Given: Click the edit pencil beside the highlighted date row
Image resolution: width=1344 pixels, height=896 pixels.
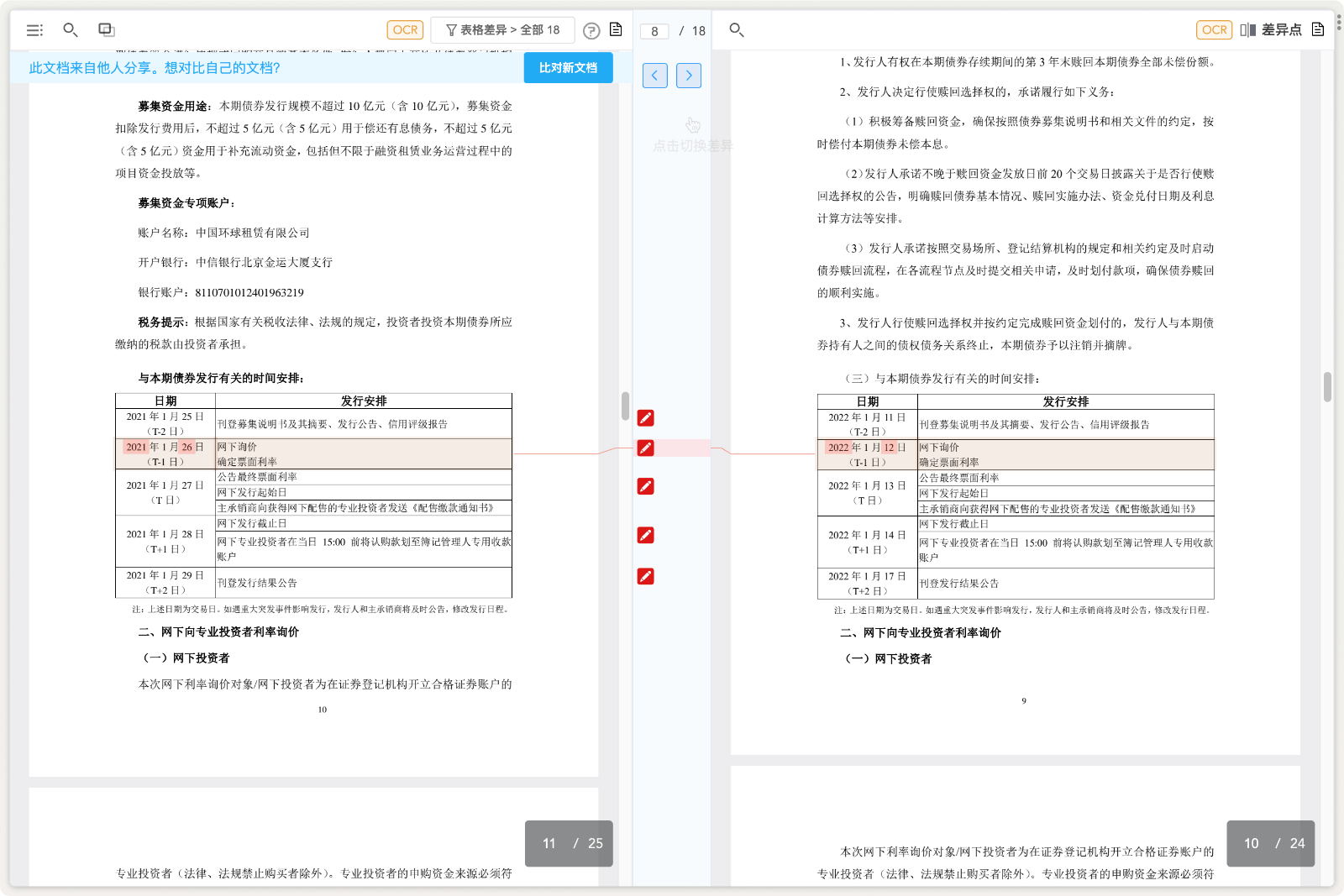Looking at the screenshot, I should (645, 448).
